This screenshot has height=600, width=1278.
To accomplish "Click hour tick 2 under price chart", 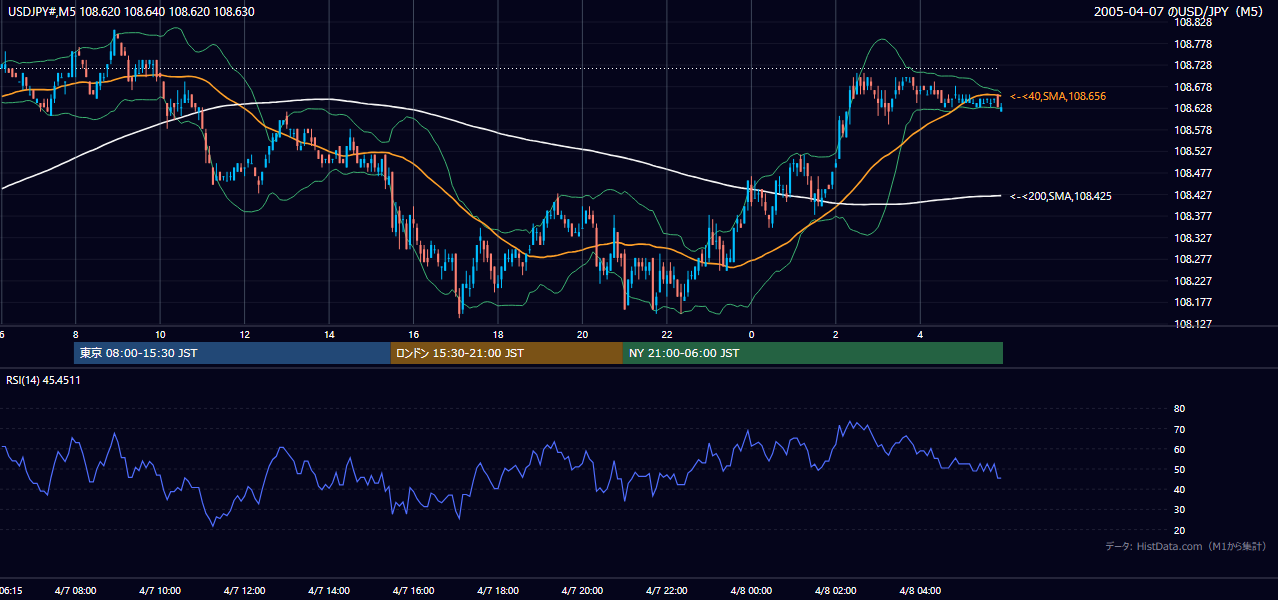I will tap(835, 334).
